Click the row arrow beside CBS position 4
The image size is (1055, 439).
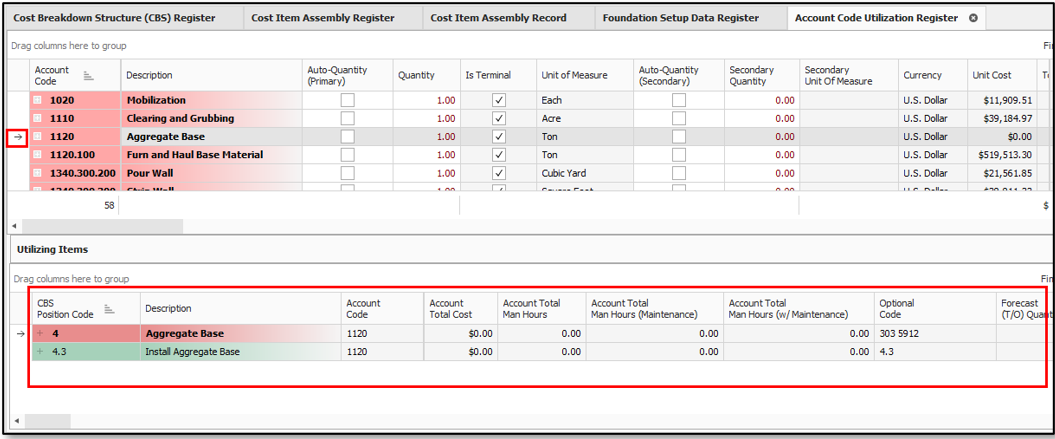tap(21, 334)
